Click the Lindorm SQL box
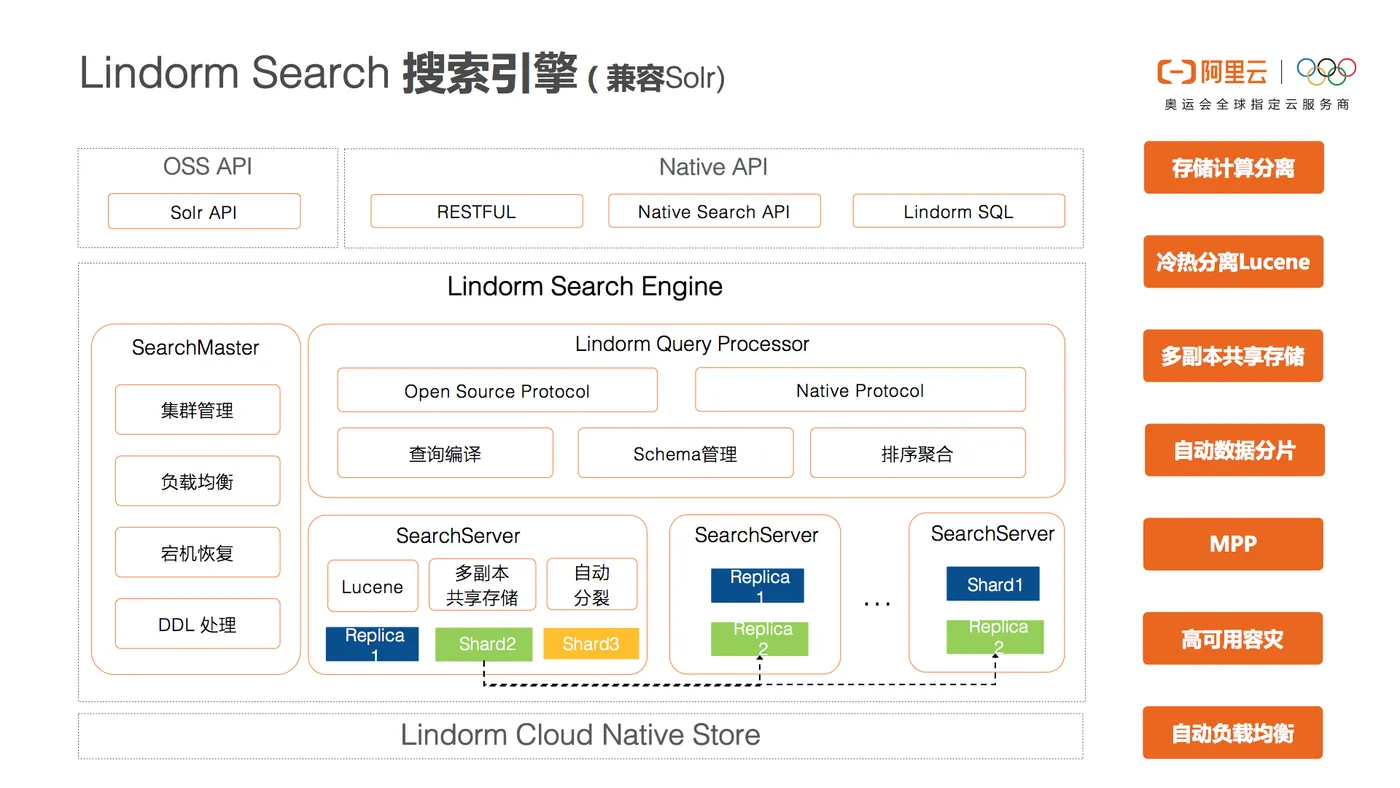This screenshot has height=788, width=1400. coord(958,211)
